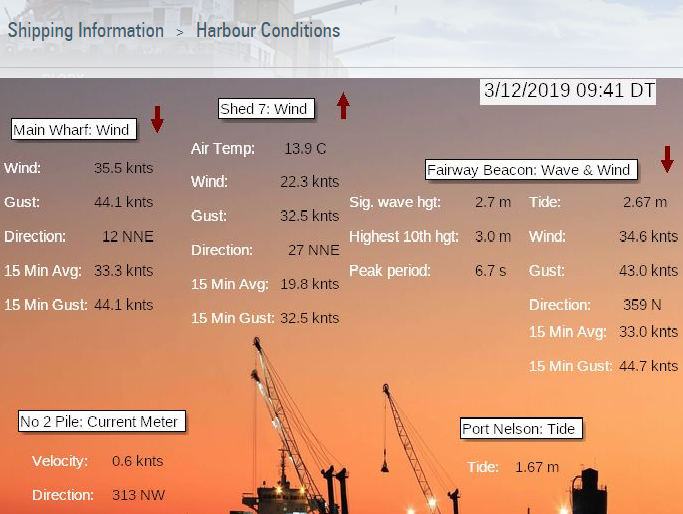
Task: Click the Highest 10th hgt: label
Action: pyautogui.click(x=404, y=237)
